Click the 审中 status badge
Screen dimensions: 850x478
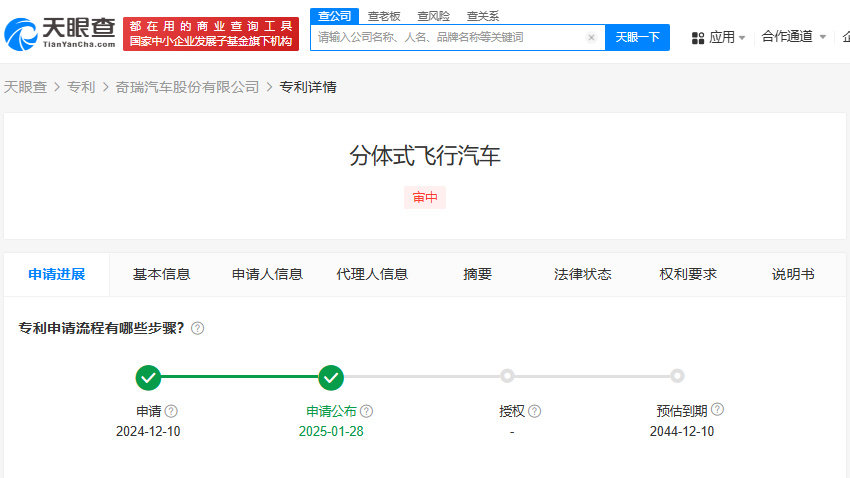coord(425,197)
